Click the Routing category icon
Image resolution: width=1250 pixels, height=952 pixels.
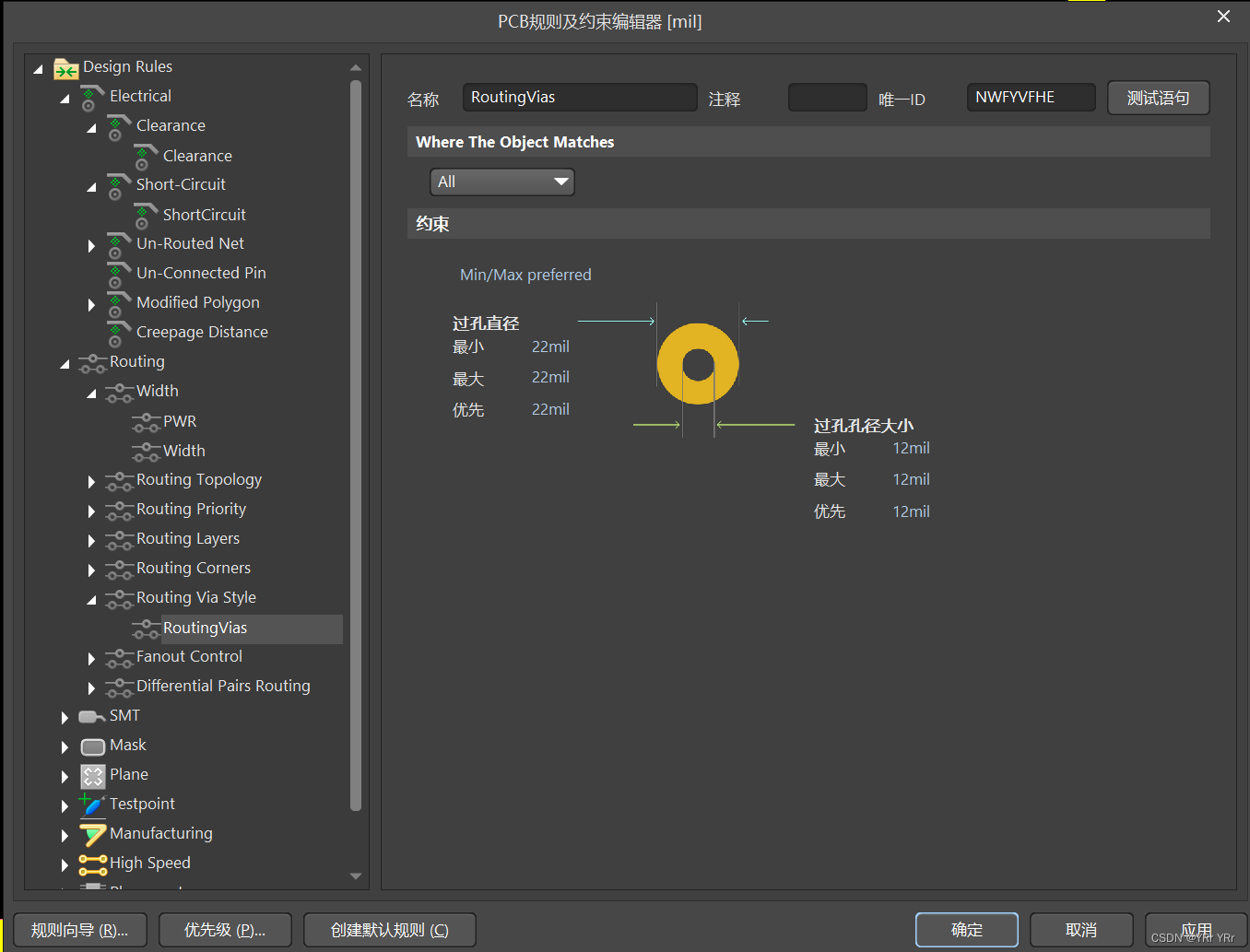pyautogui.click(x=92, y=364)
